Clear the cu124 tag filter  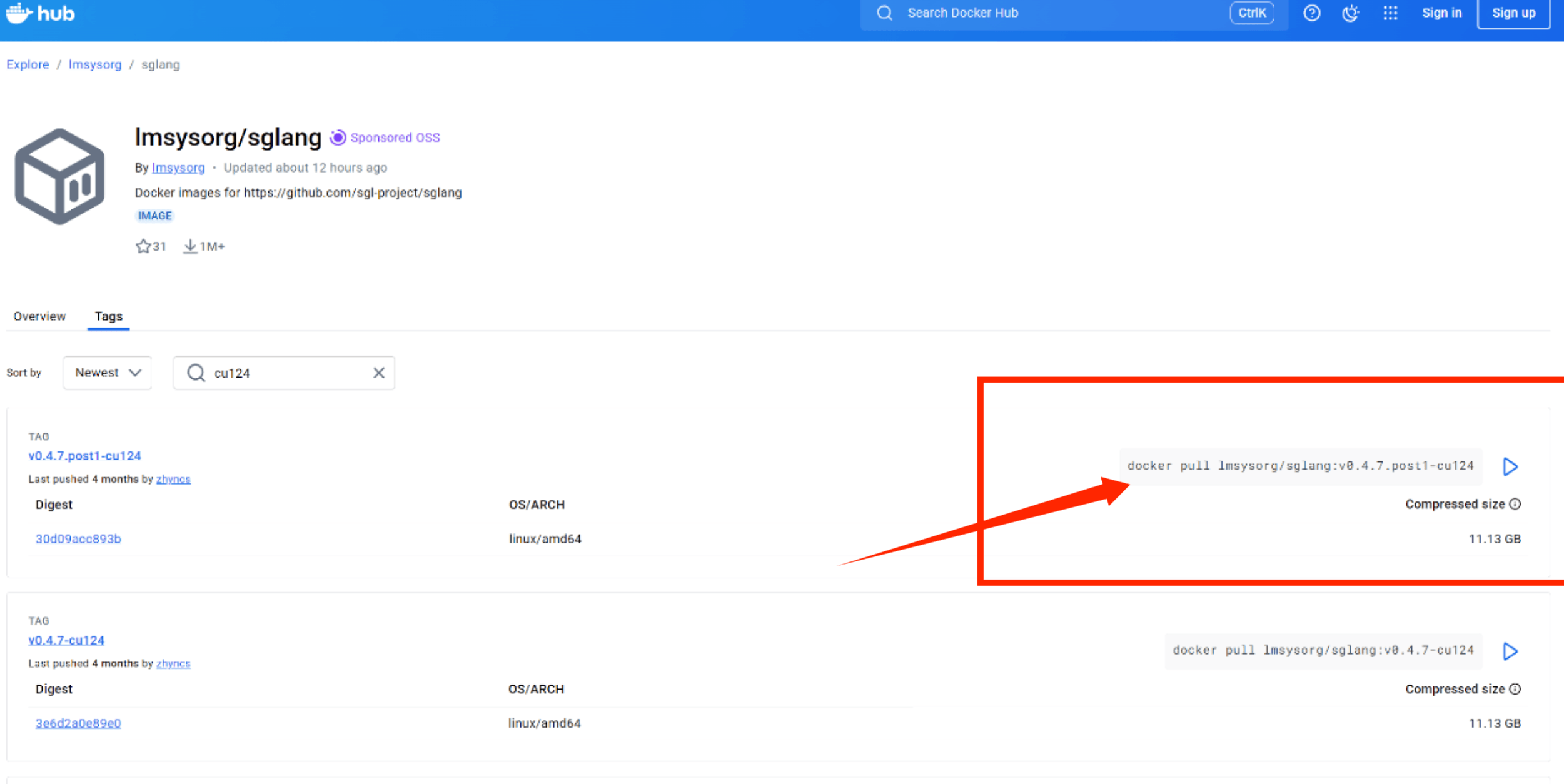pos(378,373)
